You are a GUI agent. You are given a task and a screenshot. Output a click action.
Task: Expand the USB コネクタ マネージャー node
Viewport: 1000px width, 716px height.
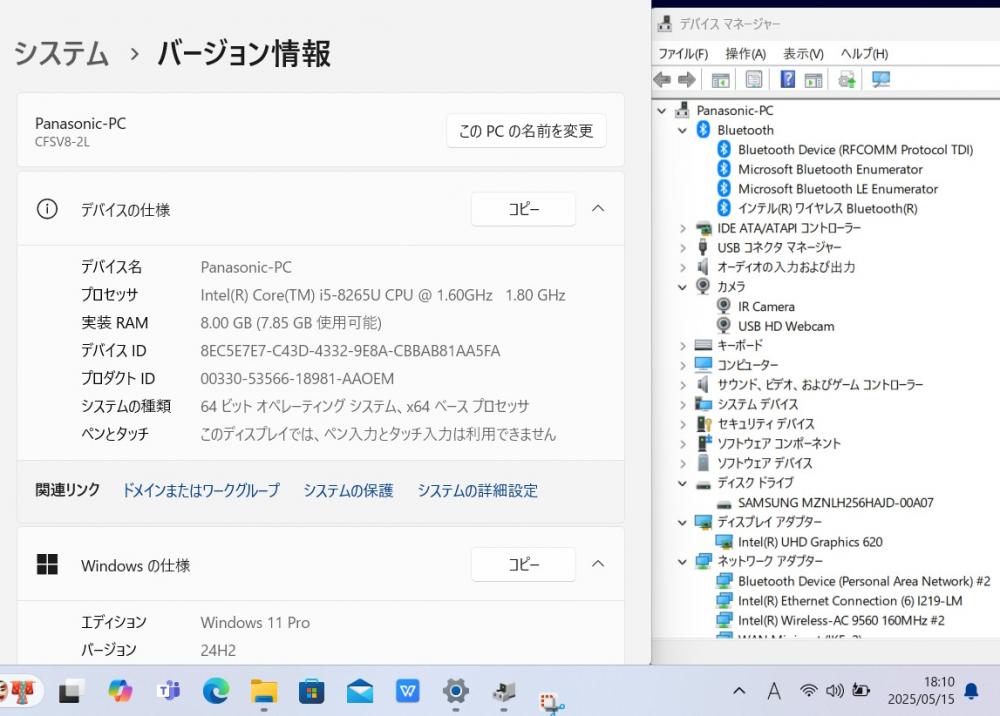[682, 248]
